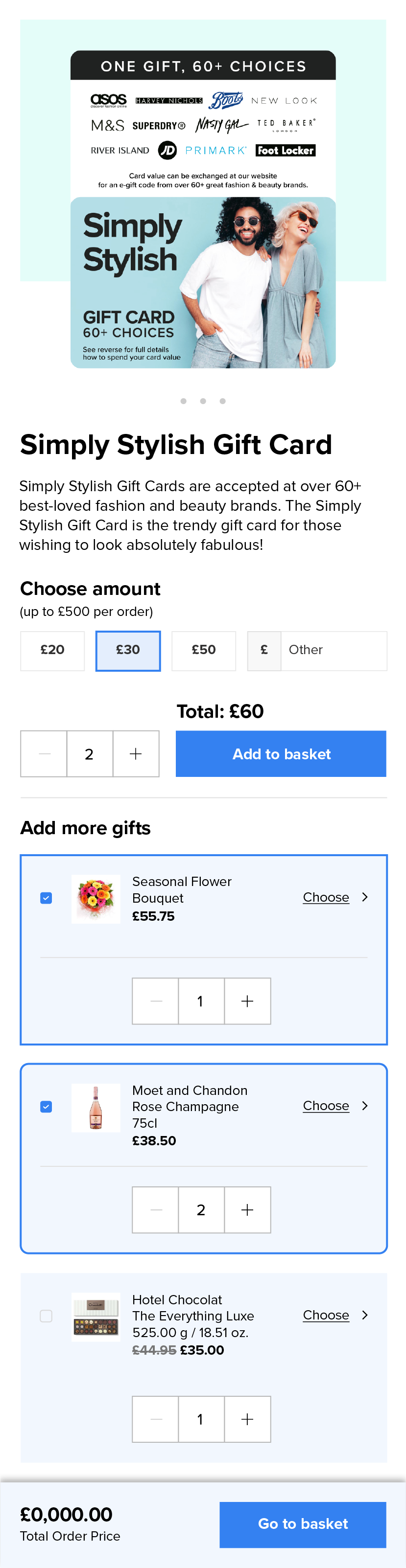Increase Seasonal Flower Bouquet quantity
The image size is (406, 1568).
pyautogui.click(x=247, y=1000)
